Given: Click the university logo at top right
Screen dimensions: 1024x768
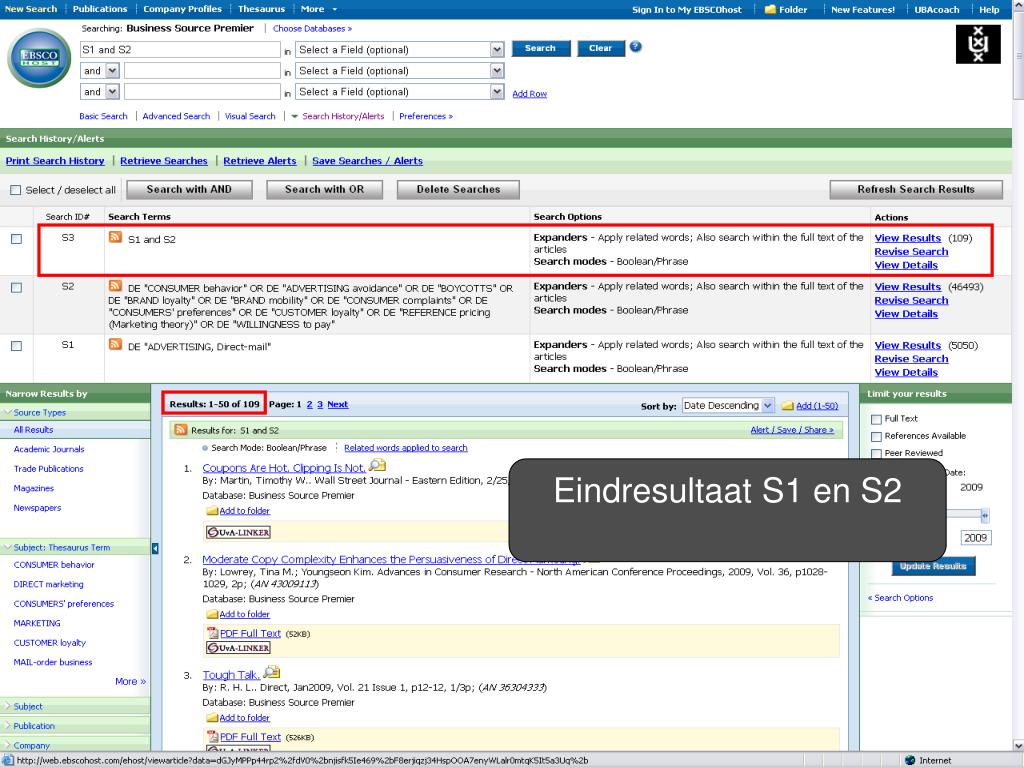Looking at the screenshot, I should click(x=978, y=44).
